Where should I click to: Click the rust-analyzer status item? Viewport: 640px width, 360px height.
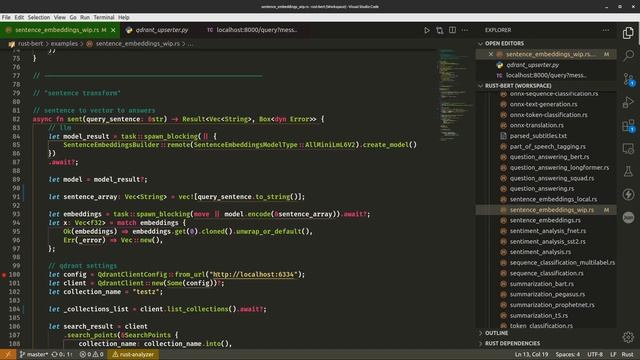(x=133, y=354)
